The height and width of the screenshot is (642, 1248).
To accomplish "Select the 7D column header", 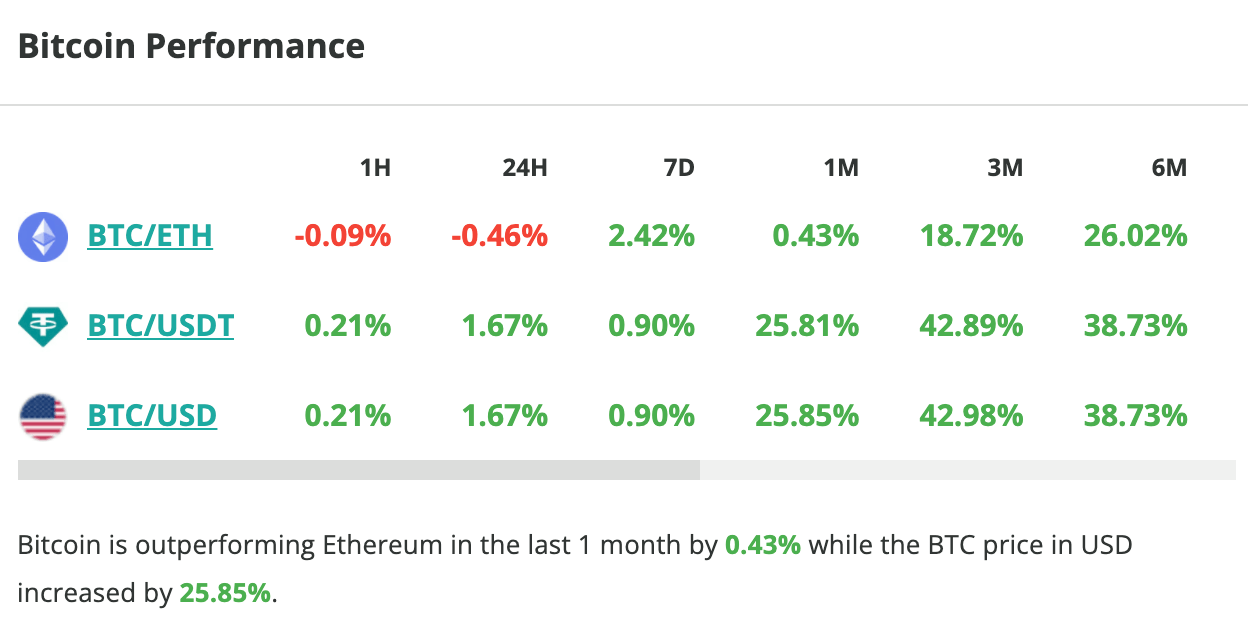I will pyautogui.click(x=679, y=168).
